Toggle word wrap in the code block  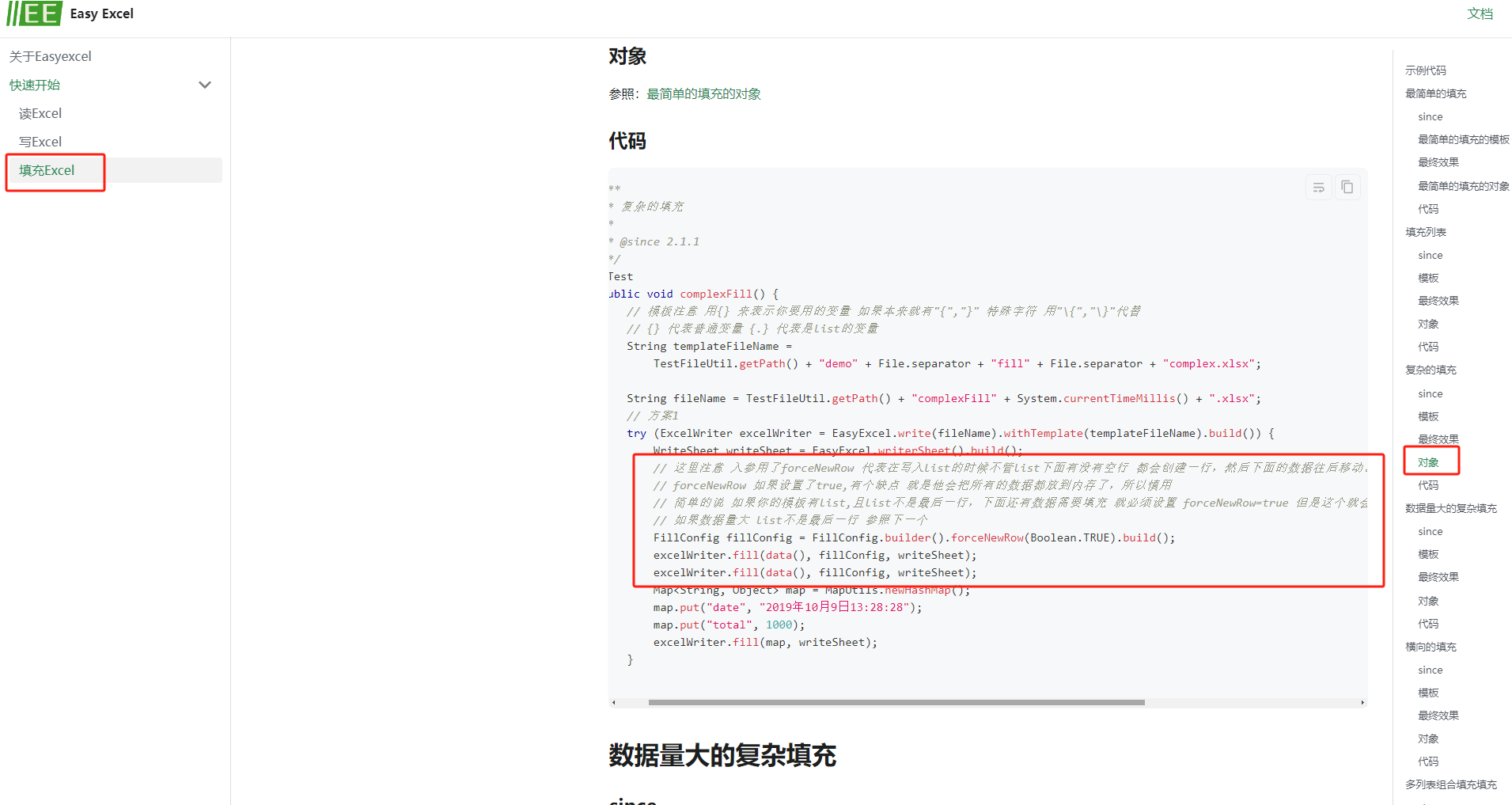pos(1318,188)
